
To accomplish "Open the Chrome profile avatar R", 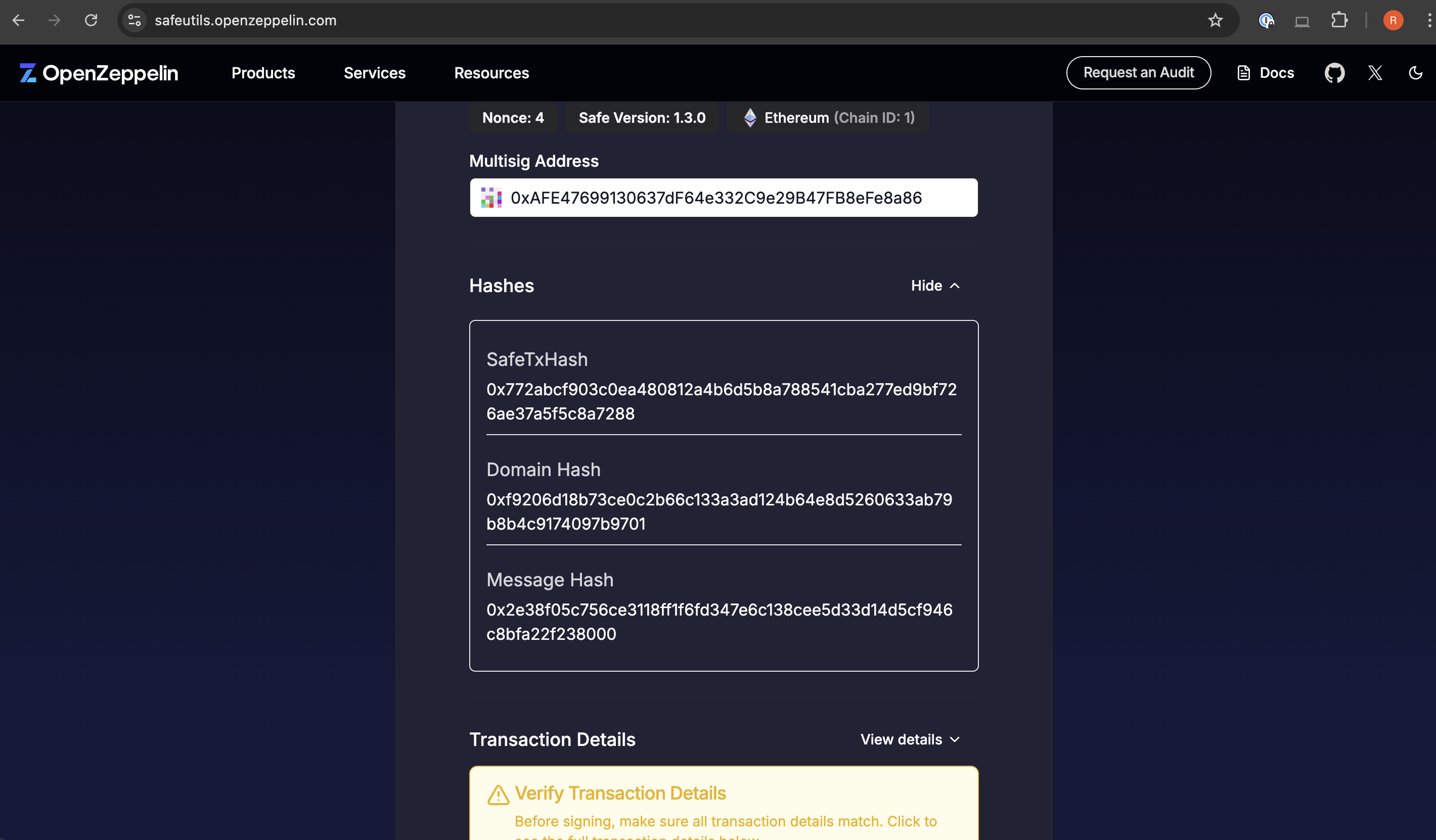I will coord(1393,21).
